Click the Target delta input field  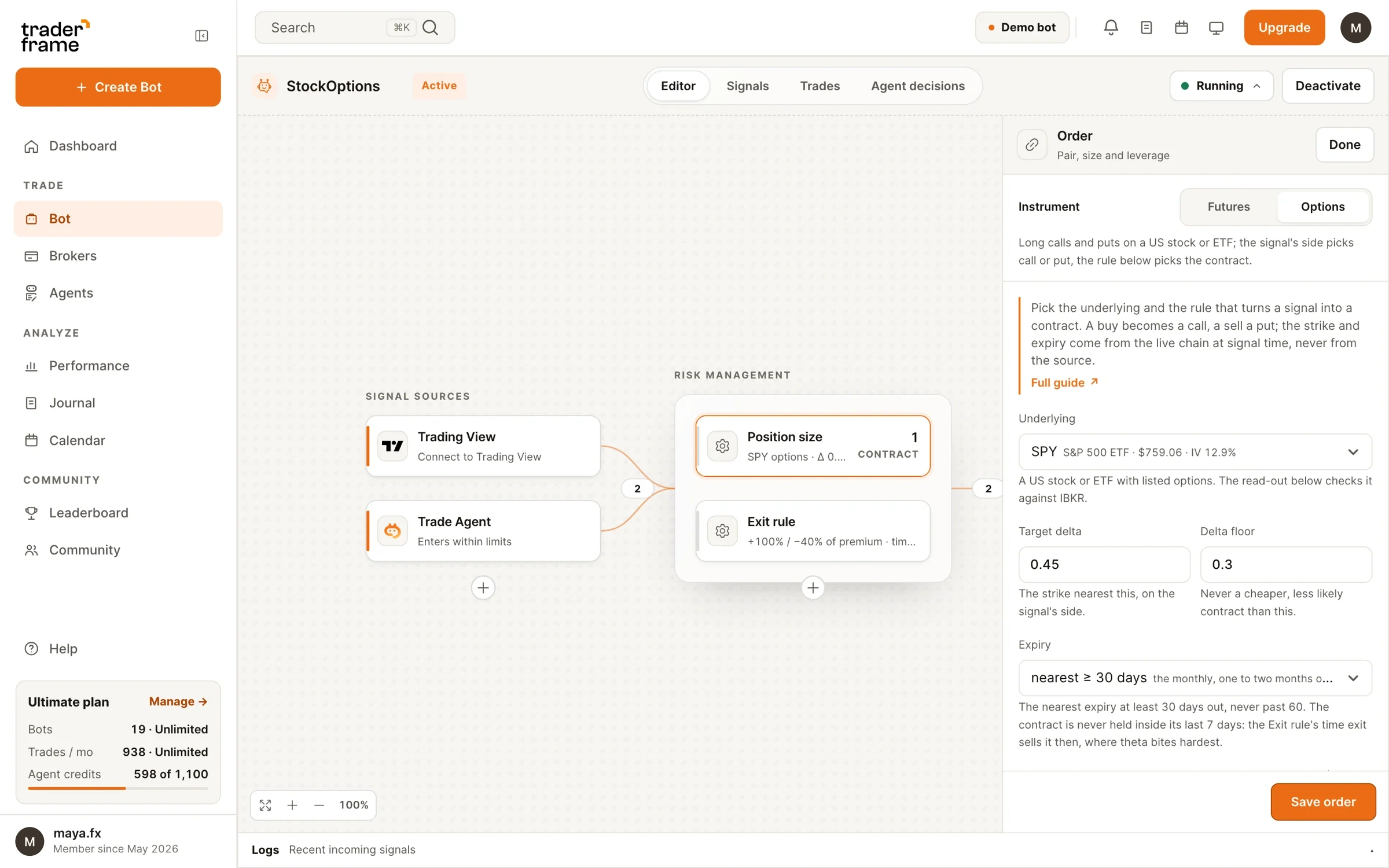(x=1104, y=564)
